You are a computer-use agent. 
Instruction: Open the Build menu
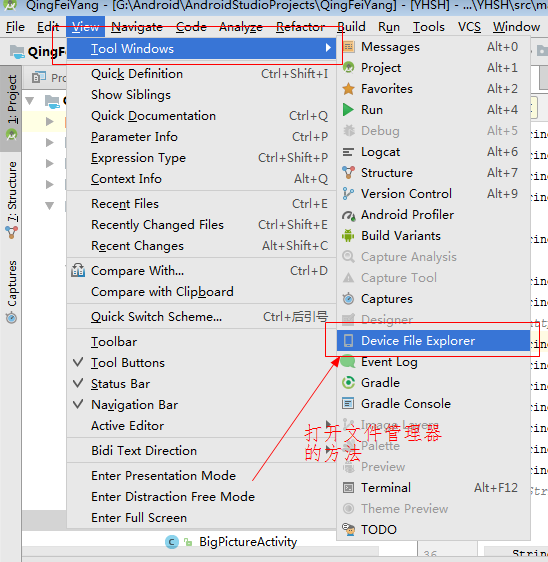(x=352, y=27)
